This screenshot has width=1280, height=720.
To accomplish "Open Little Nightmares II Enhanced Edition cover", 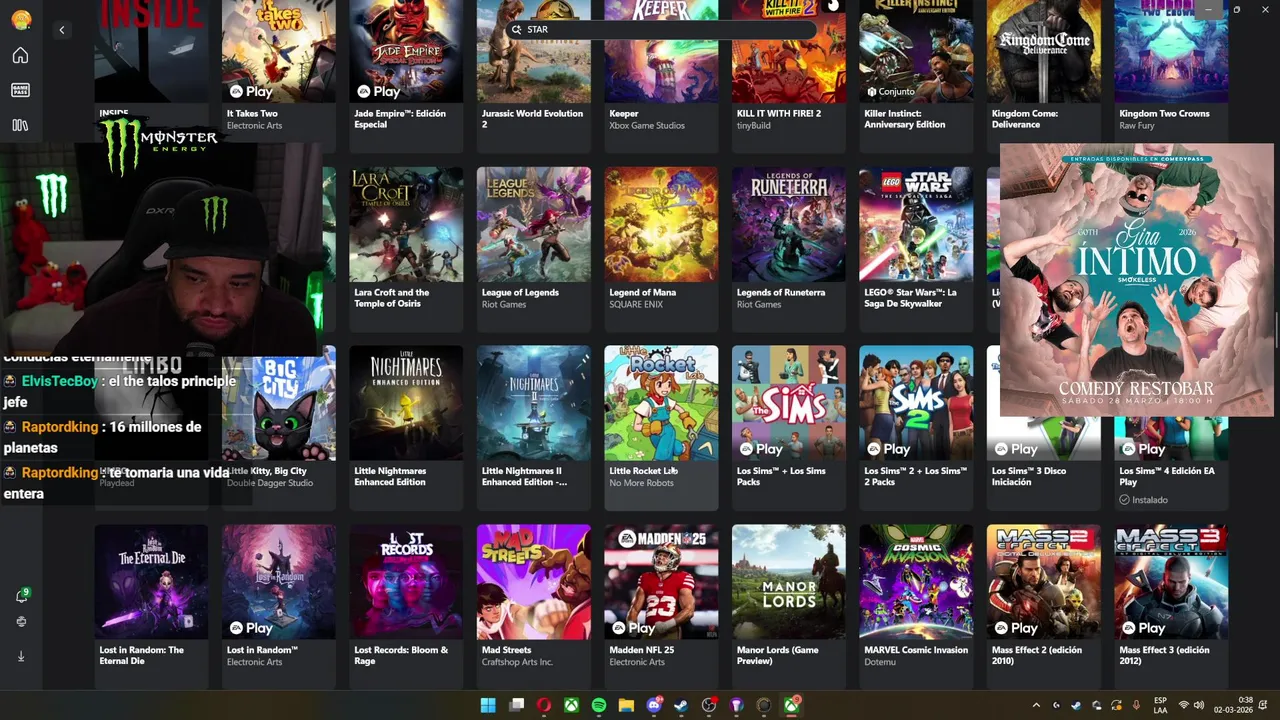I will [534, 403].
